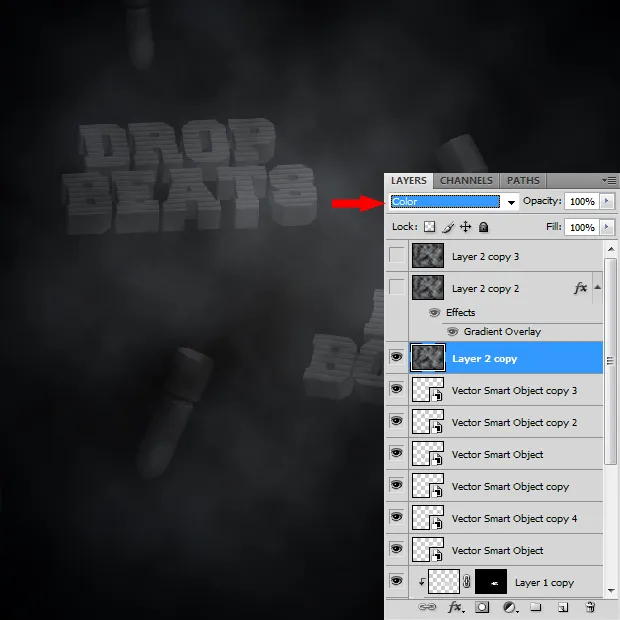Collapse effects on Layer 2 copy 2
This screenshot has width=620, height=620.
[598, 287]
